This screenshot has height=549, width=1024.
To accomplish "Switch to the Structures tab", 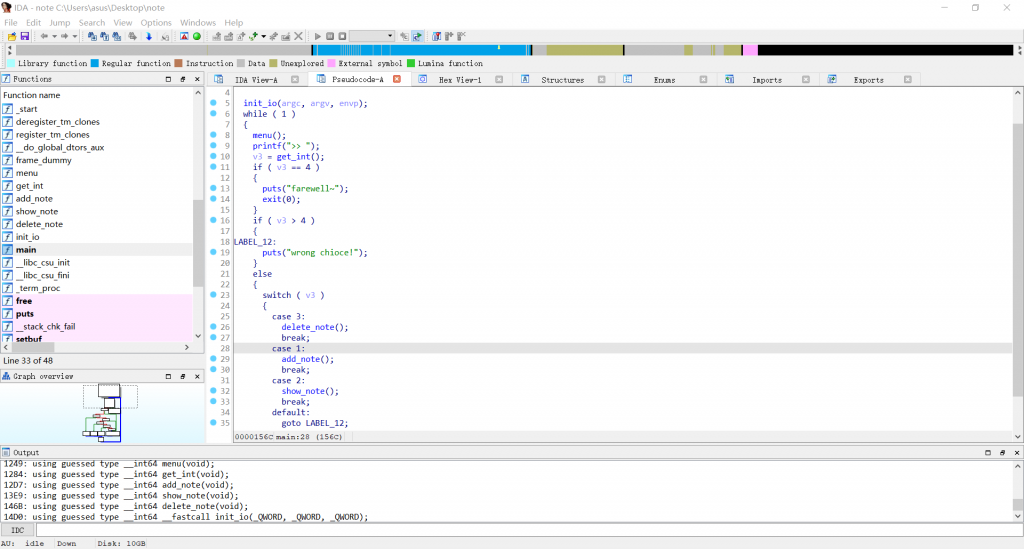I will (562, 80).
